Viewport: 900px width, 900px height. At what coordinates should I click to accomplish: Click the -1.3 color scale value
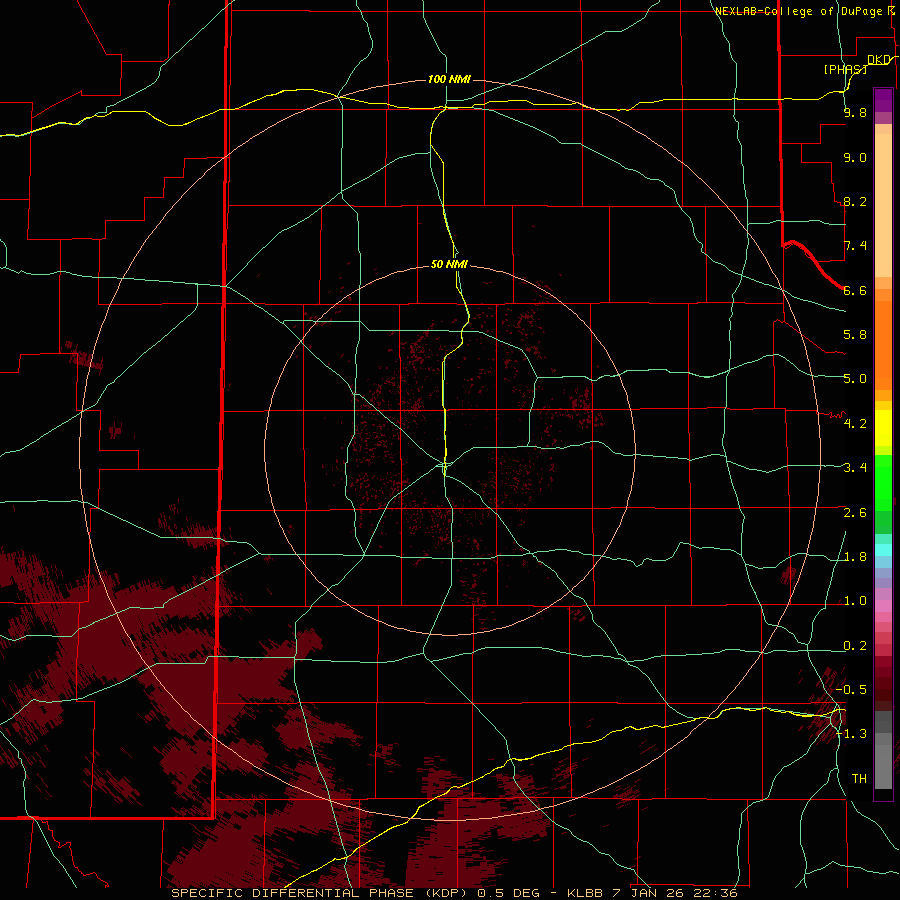point(852,734)
